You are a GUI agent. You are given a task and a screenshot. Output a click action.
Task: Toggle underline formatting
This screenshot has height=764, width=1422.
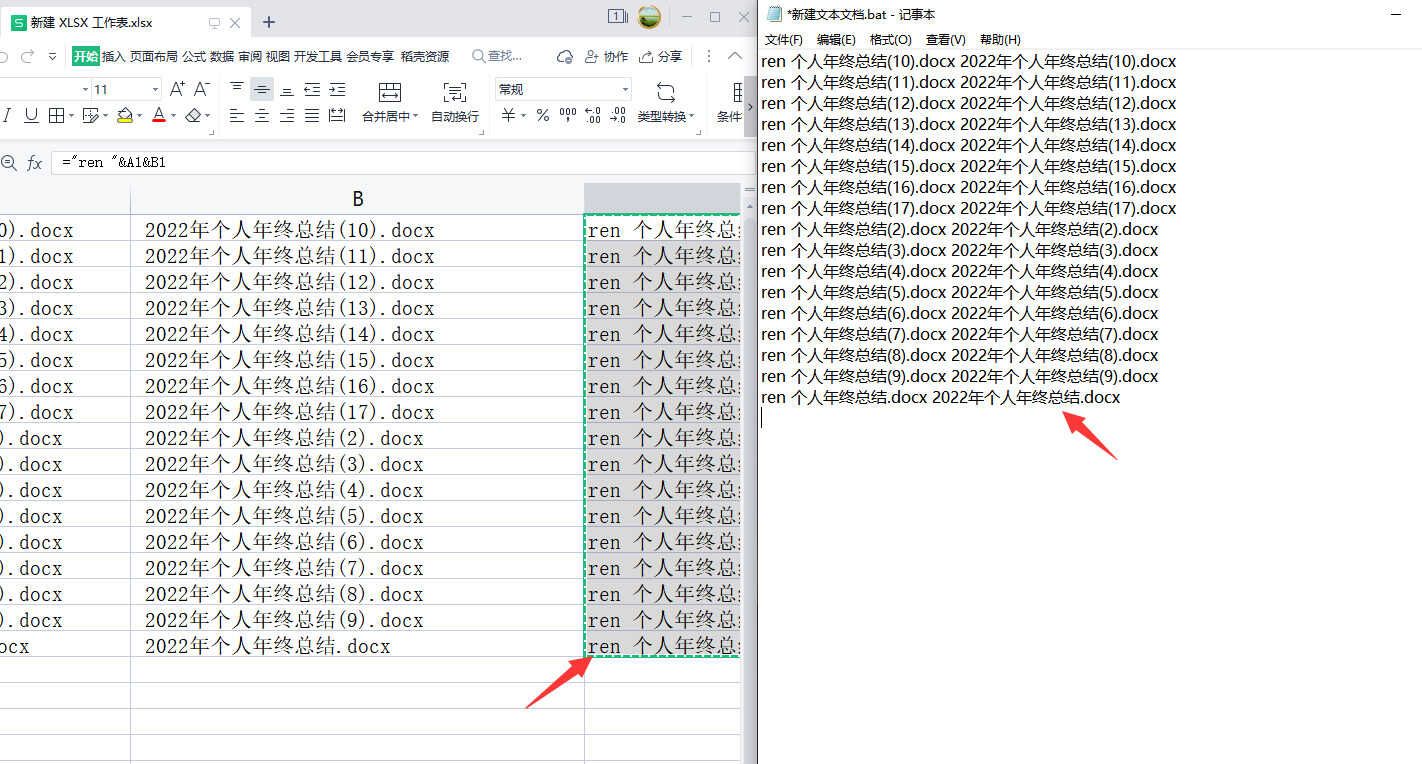(31, 116)
